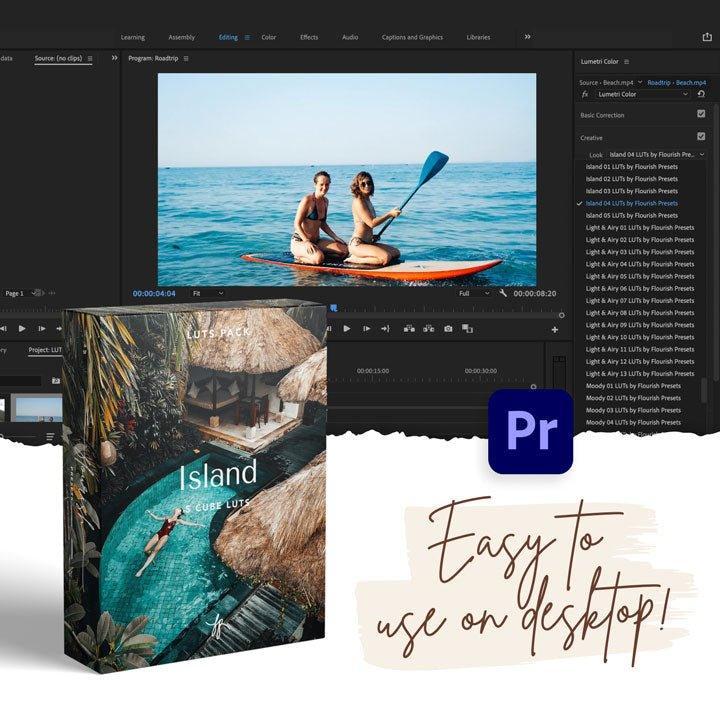
Task: Click the Export Frame camera icon
Action: [x=448, y=328]
